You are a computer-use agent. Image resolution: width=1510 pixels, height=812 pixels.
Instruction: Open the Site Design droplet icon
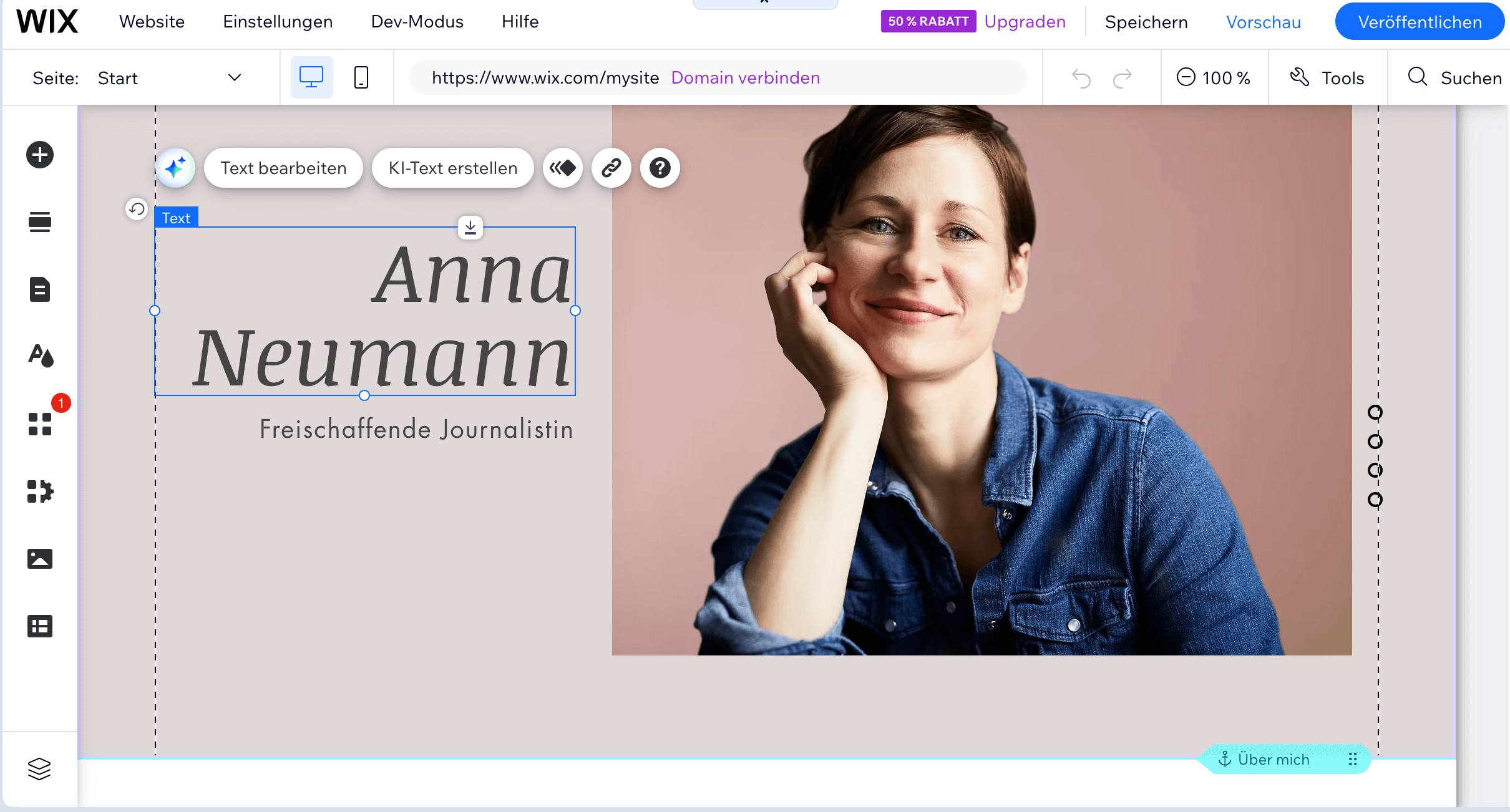point(41,356)
